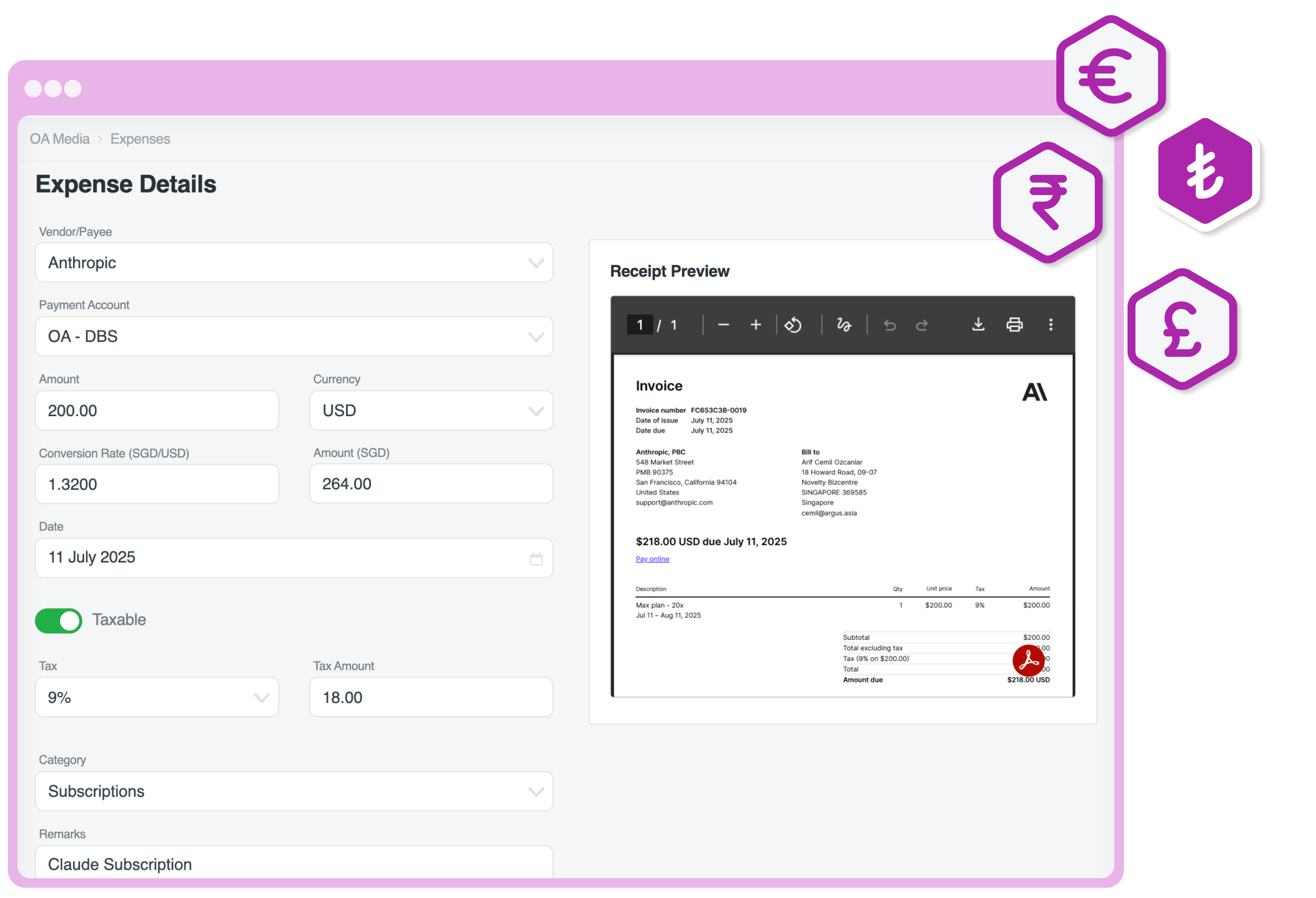Rotate the receipt PDF page

793,325
